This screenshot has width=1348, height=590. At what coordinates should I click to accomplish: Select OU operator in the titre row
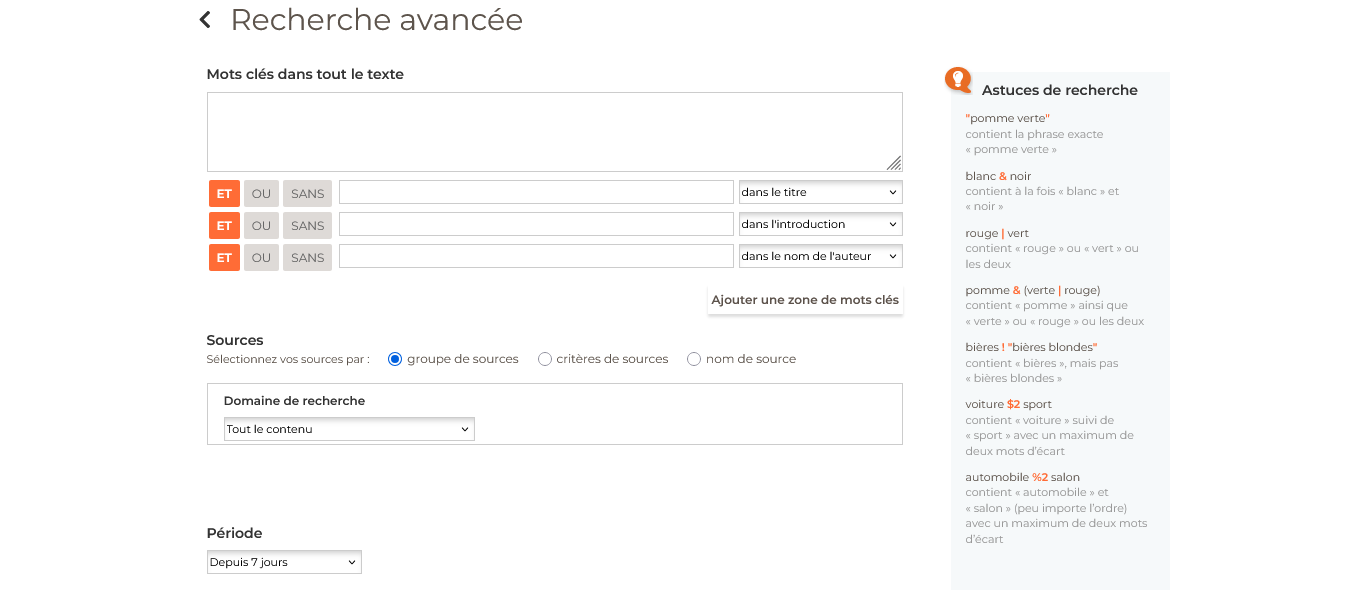pyautogui.click(x=261, y=193)
